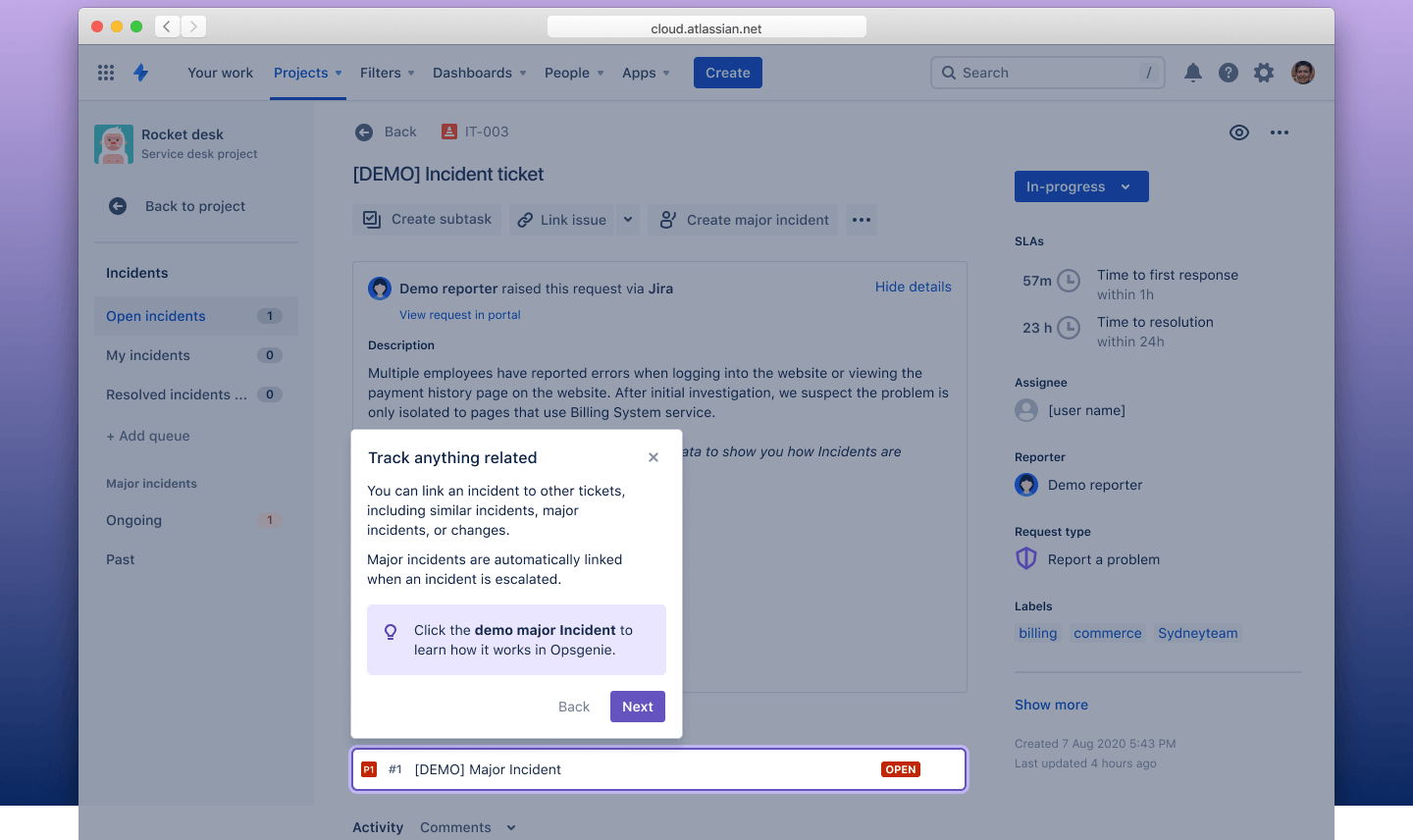This screenshot has width=1413, height=840.
Task: Click the Back arrow above the ticket title
Action: coord(364,131)
